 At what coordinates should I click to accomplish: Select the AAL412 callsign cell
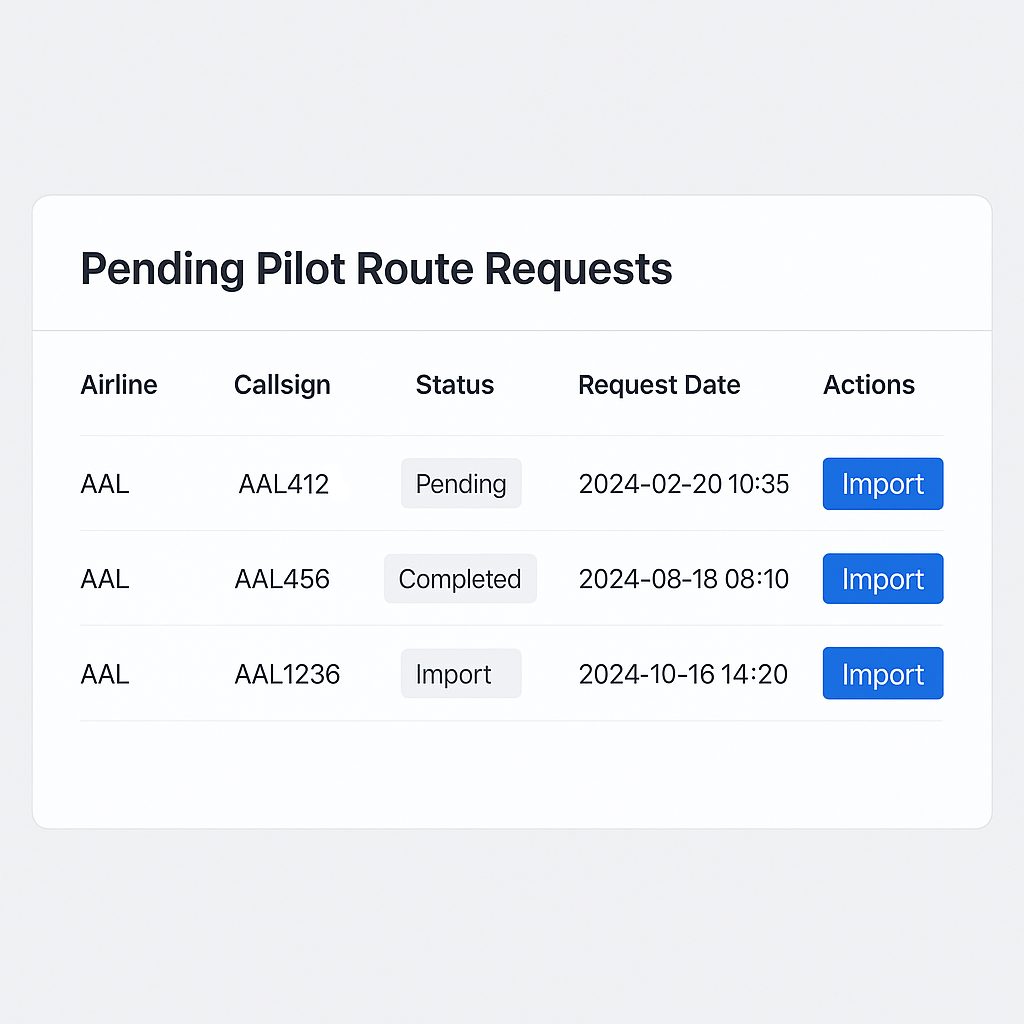284,485
